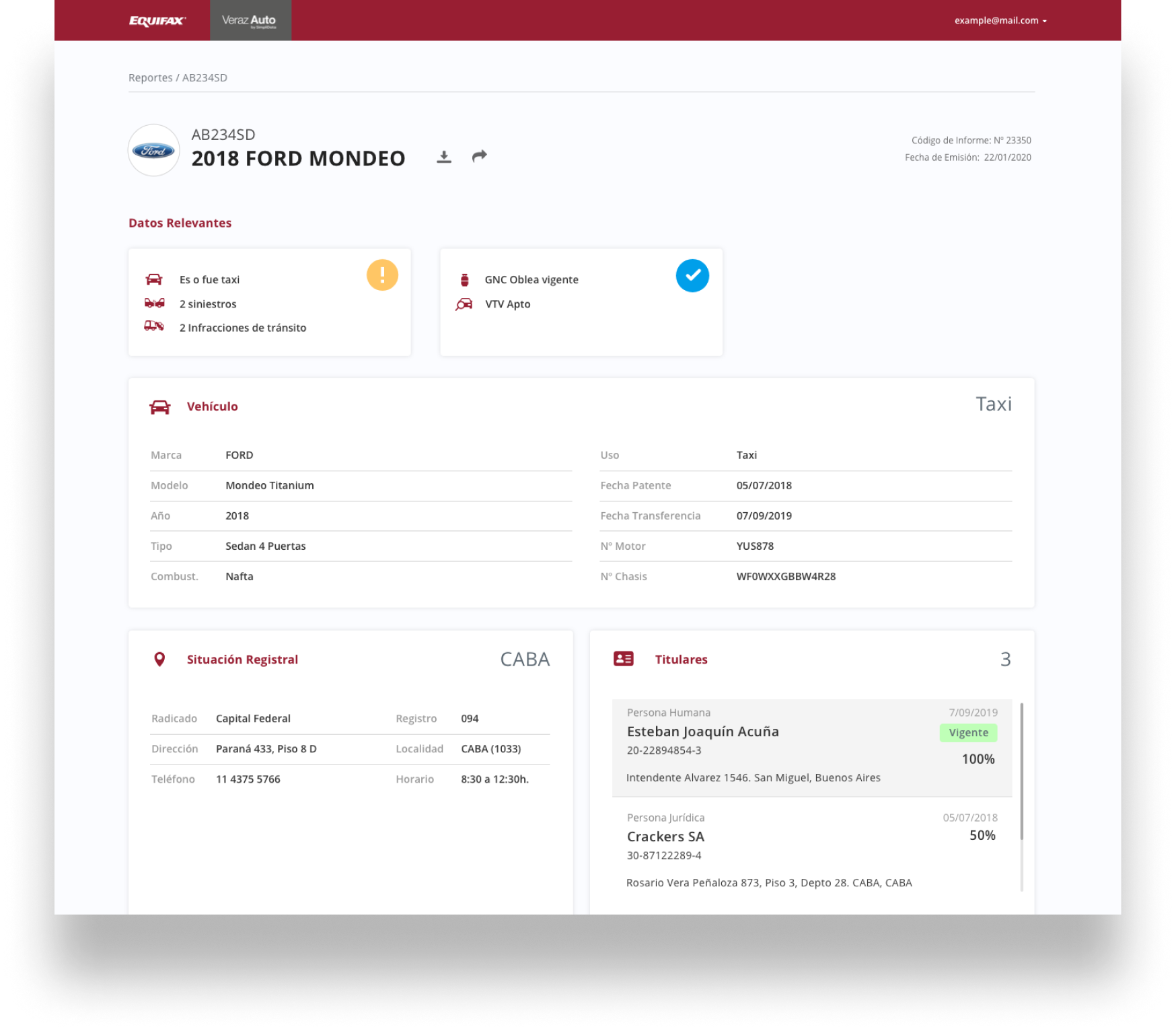Click the blue checkmark status icon
1176x1033 pixels.
pos(692,275)
